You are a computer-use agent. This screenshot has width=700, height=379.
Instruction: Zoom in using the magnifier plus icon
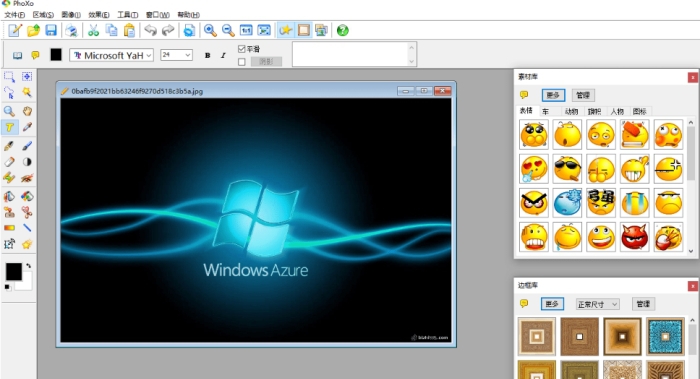tap(210, 30)
